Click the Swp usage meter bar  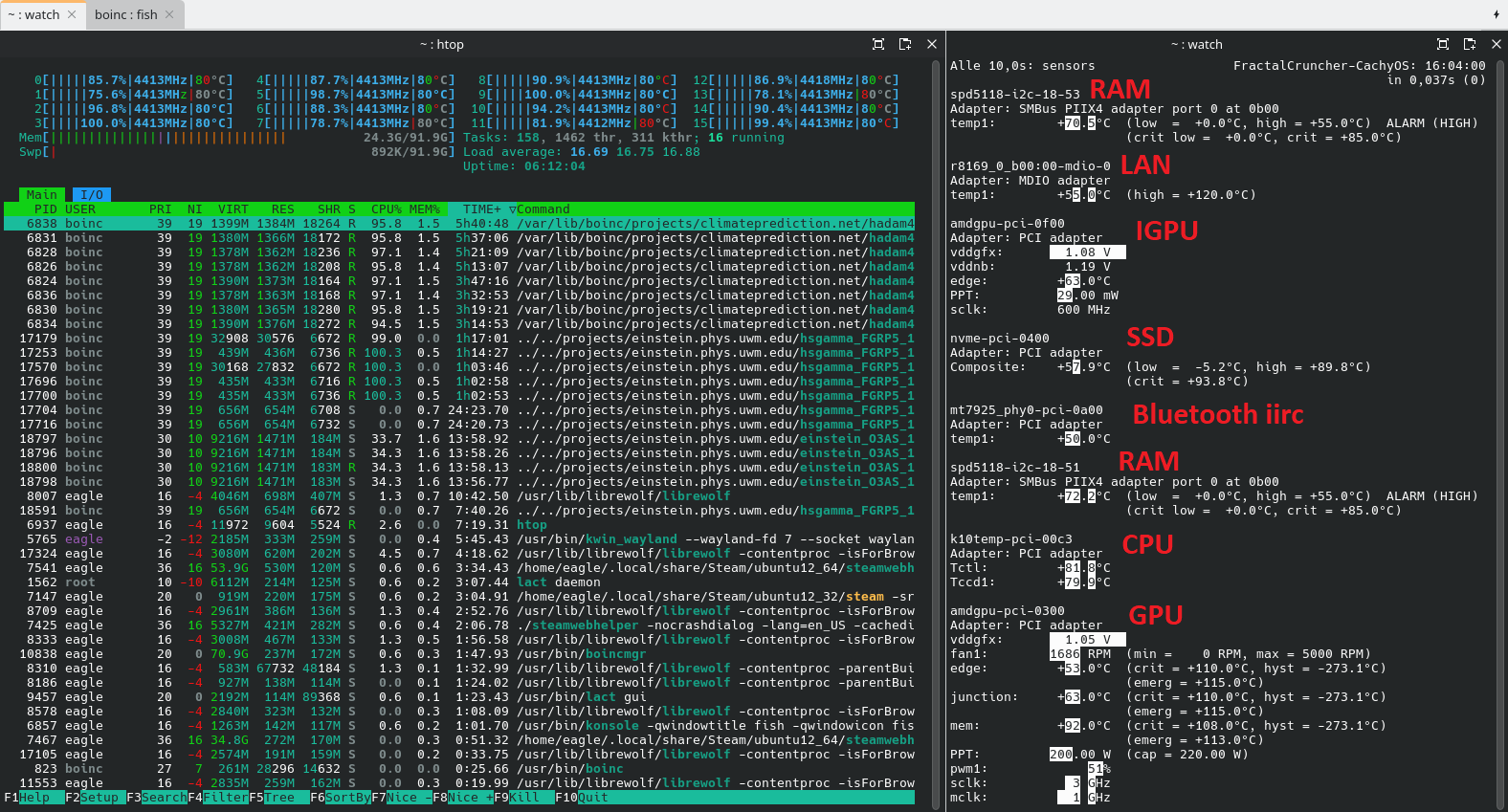click(237, 152)
